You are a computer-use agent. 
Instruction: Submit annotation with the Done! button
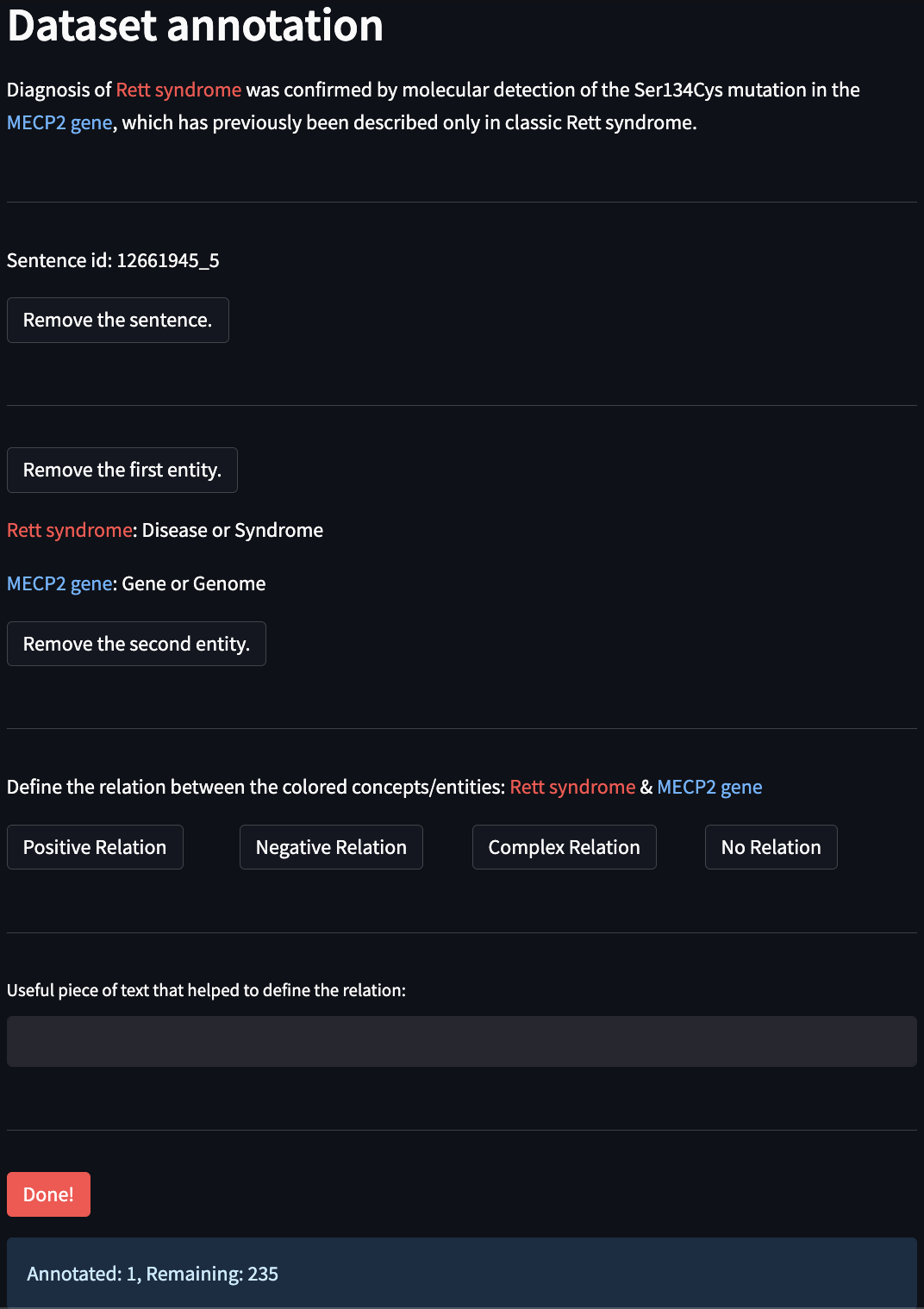[x=48, y=1194]
